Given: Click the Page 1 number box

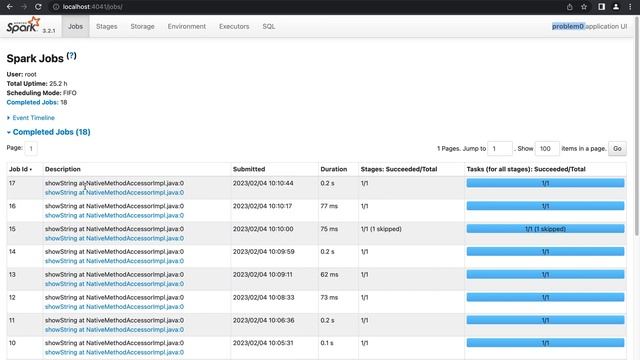Looking at the screenshot, I should (31, 149).
